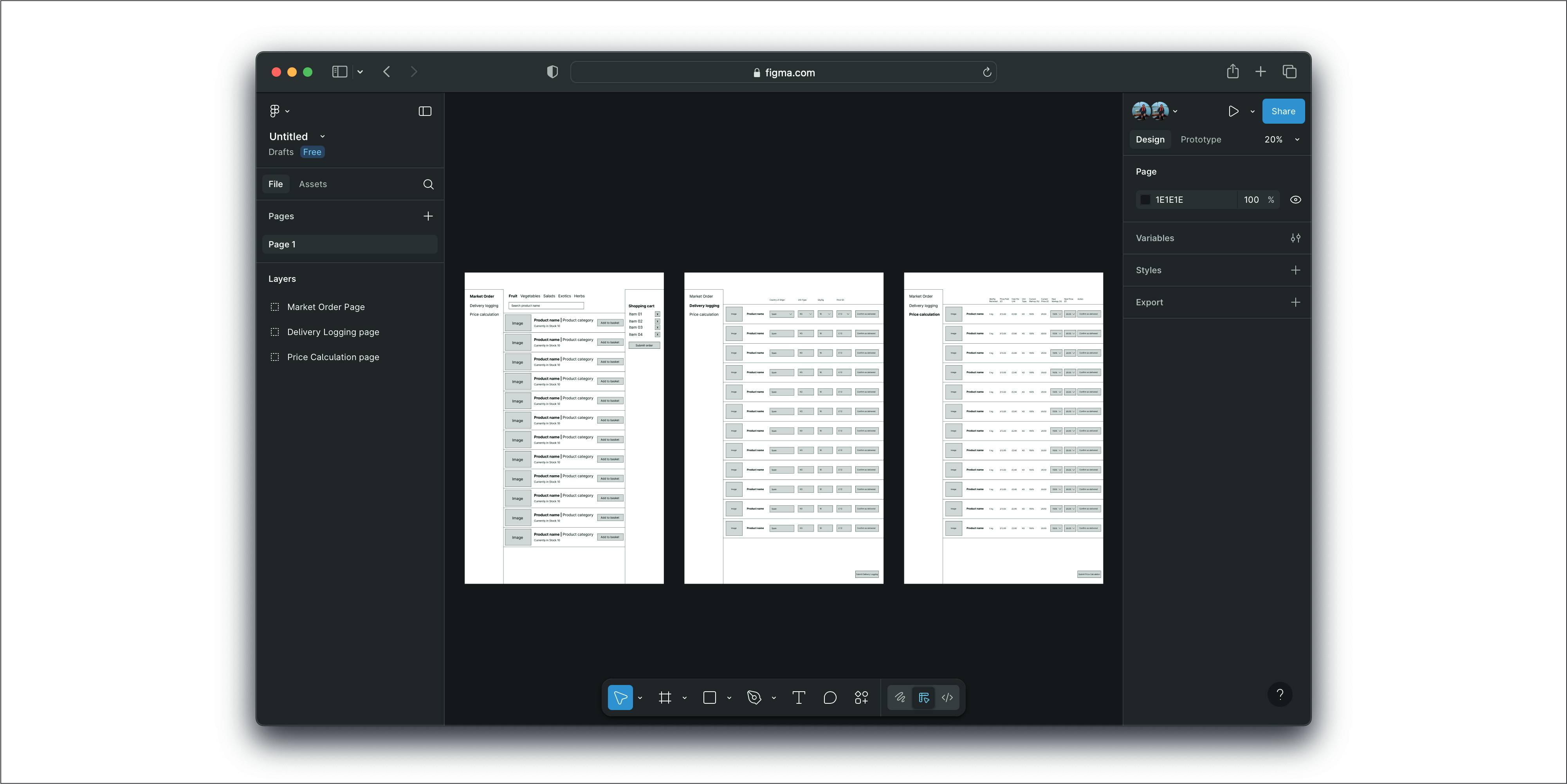Click the blue Share button
This screenshot has width=1567, height=784.
[1283, 111]
